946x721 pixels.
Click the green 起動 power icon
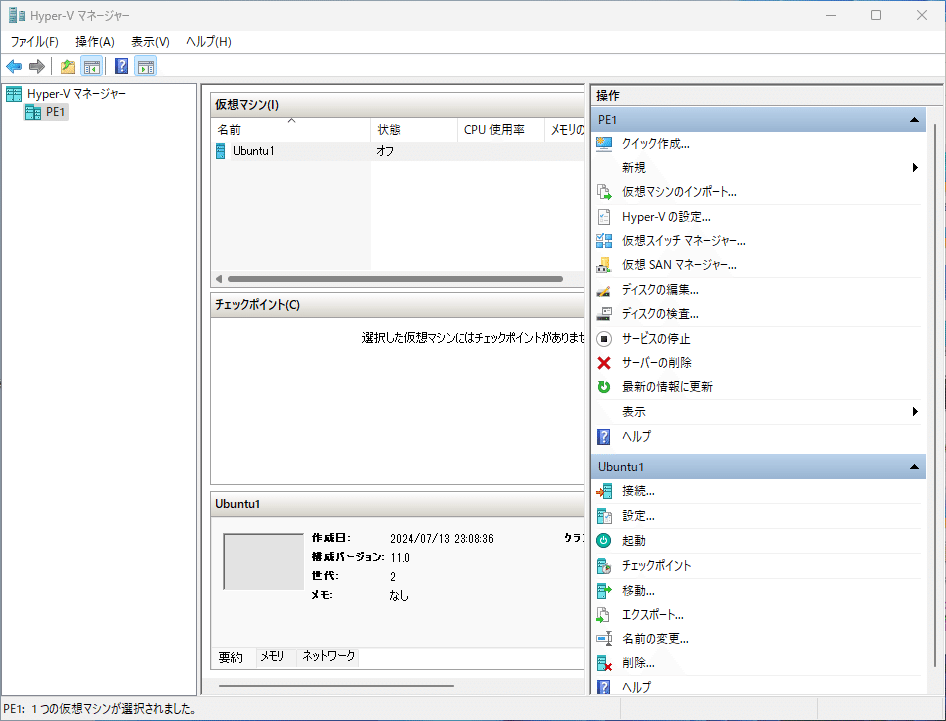[604, 541]
